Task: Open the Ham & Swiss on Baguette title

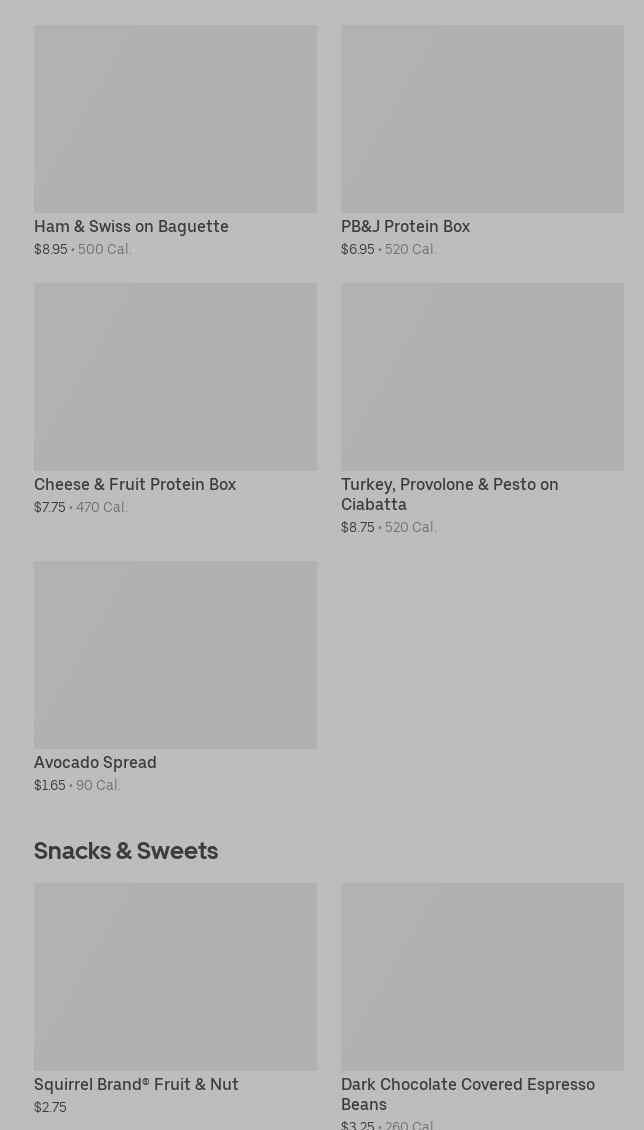Action: tap(131, 227)
